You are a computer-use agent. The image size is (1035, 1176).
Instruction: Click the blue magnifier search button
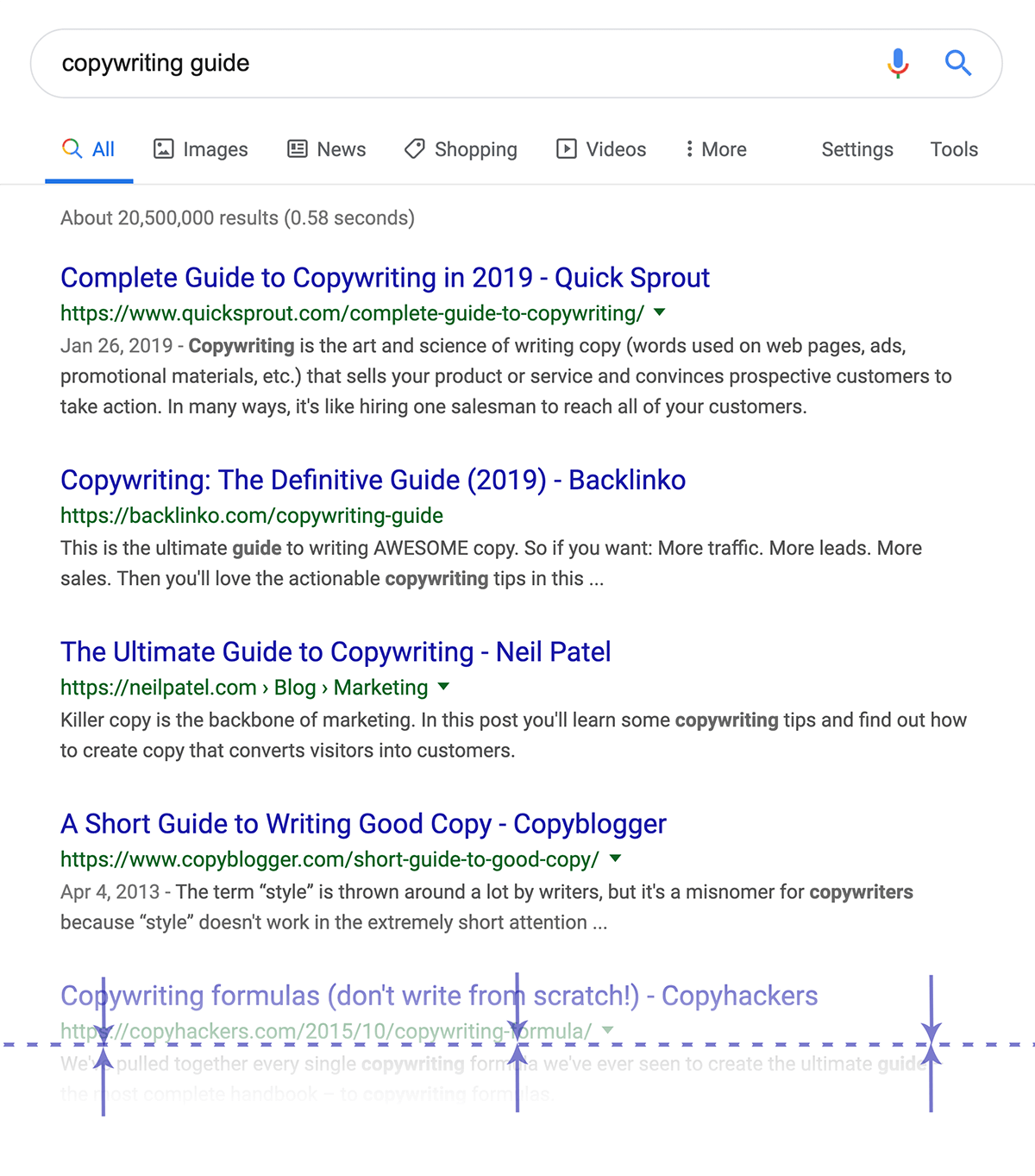(x=957, y=63)
